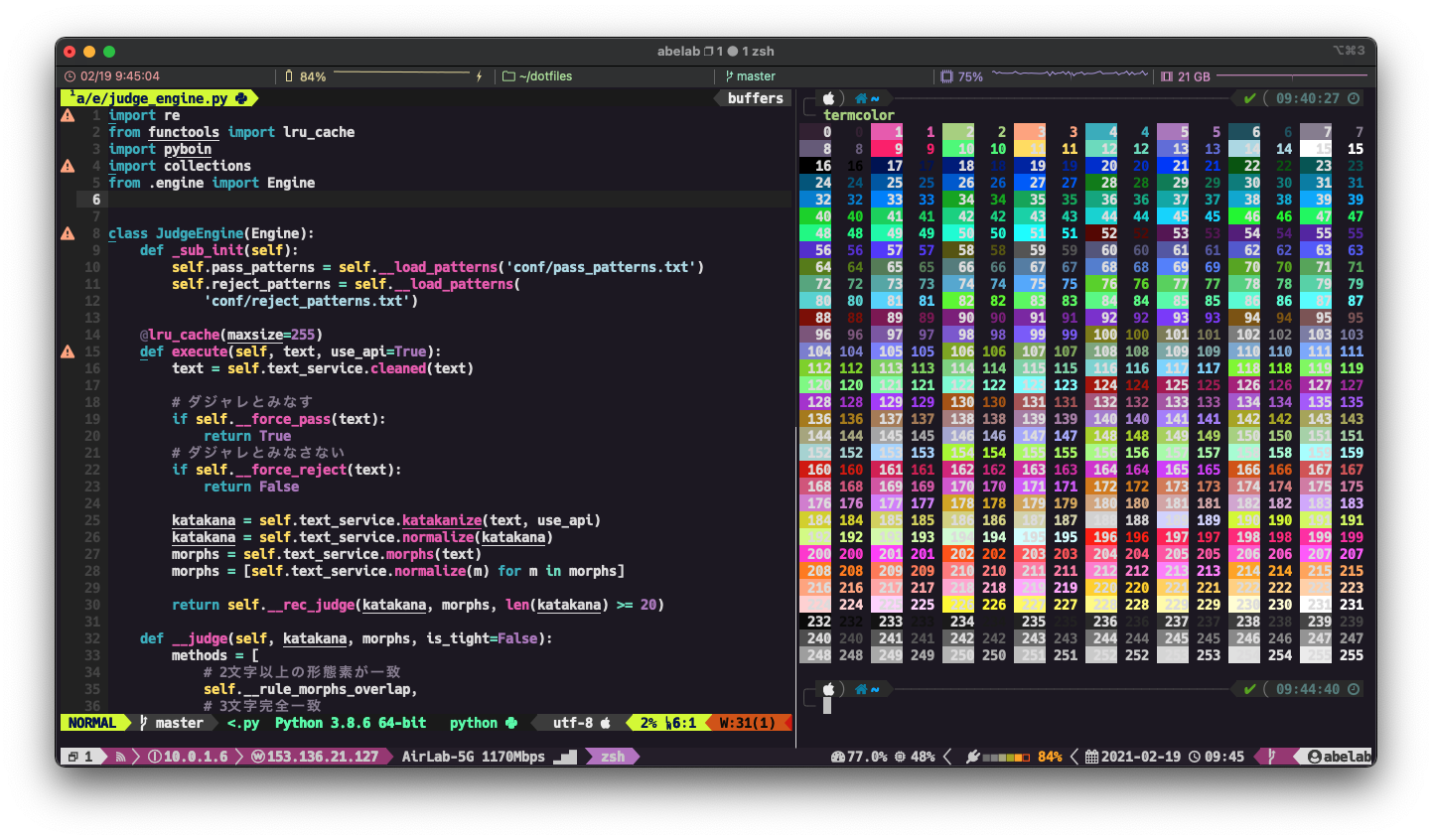Click the empty line 6 in the editor
The image size is (1432, 840).
pos(397,200)
